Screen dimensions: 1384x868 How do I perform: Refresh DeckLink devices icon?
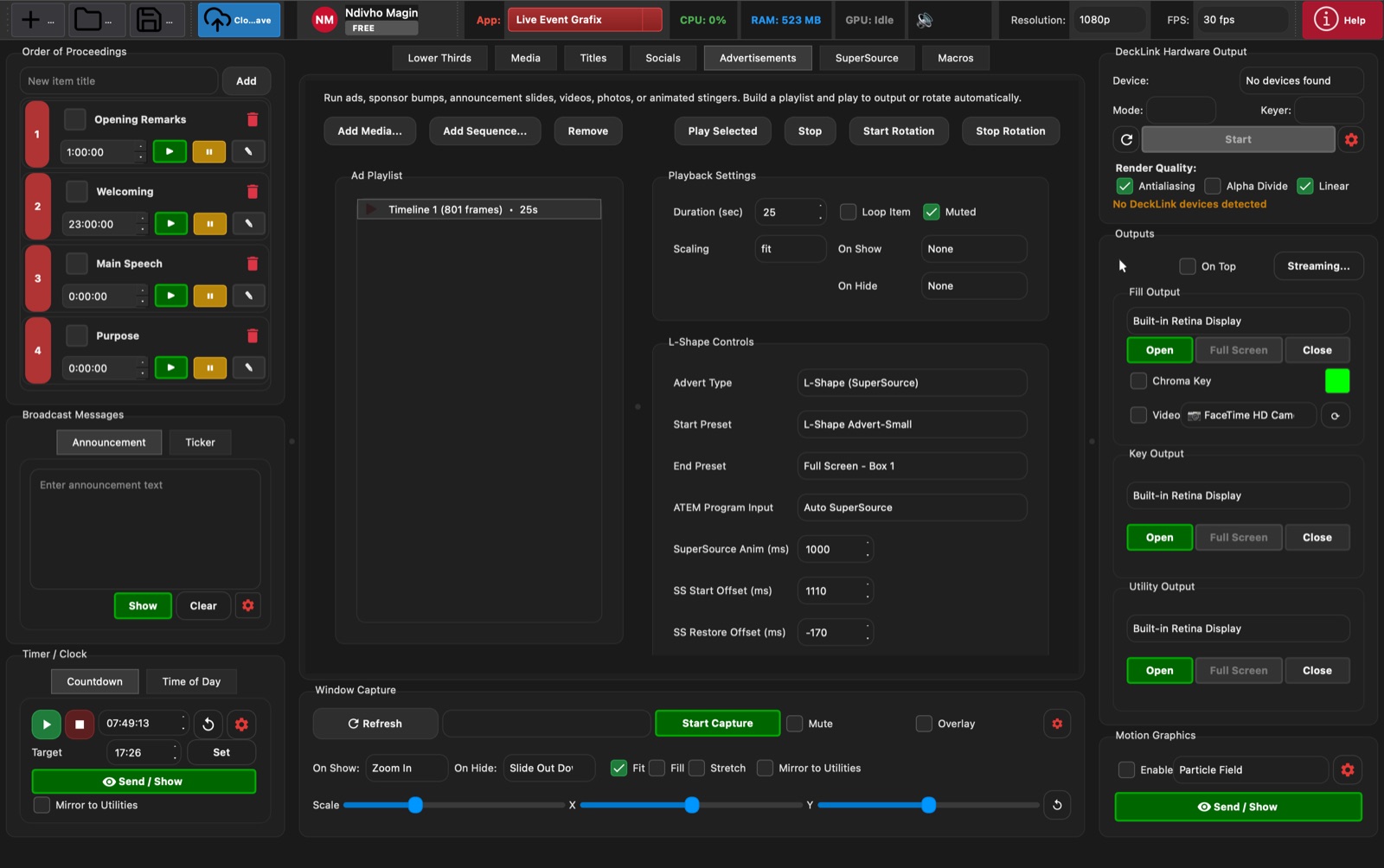1126,139
